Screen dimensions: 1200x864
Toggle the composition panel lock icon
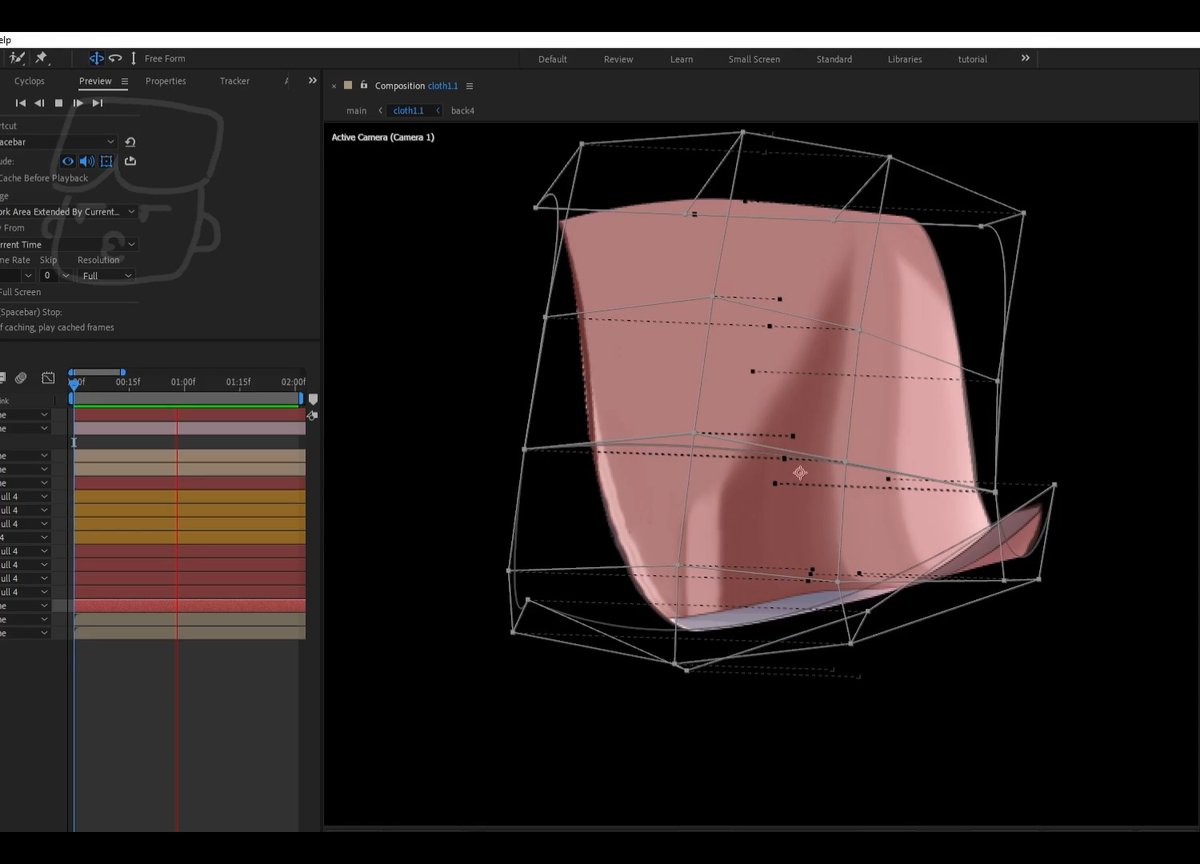pyautogui.click(x=364, y=86)
